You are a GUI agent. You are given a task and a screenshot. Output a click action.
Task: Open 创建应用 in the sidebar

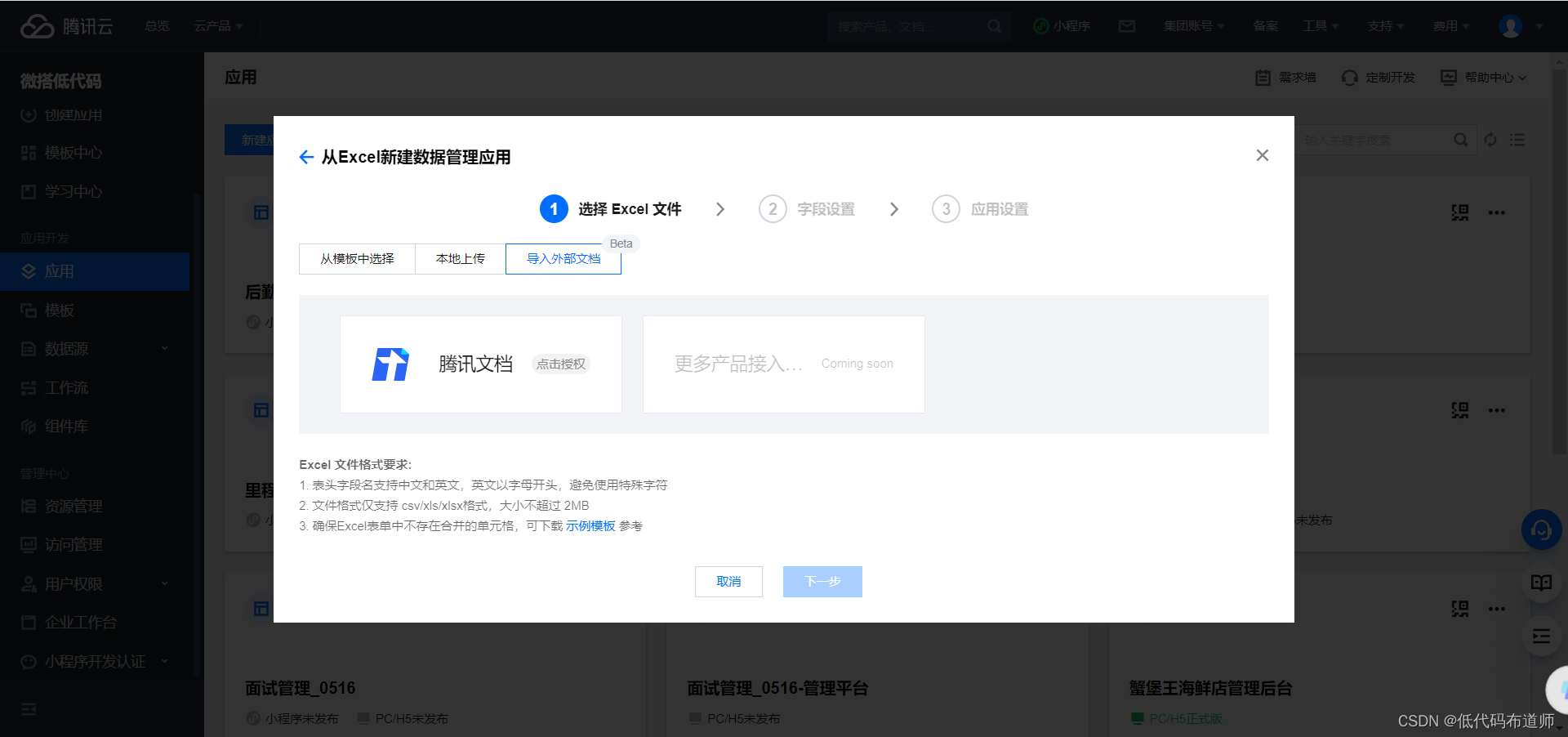coord(62,115)
